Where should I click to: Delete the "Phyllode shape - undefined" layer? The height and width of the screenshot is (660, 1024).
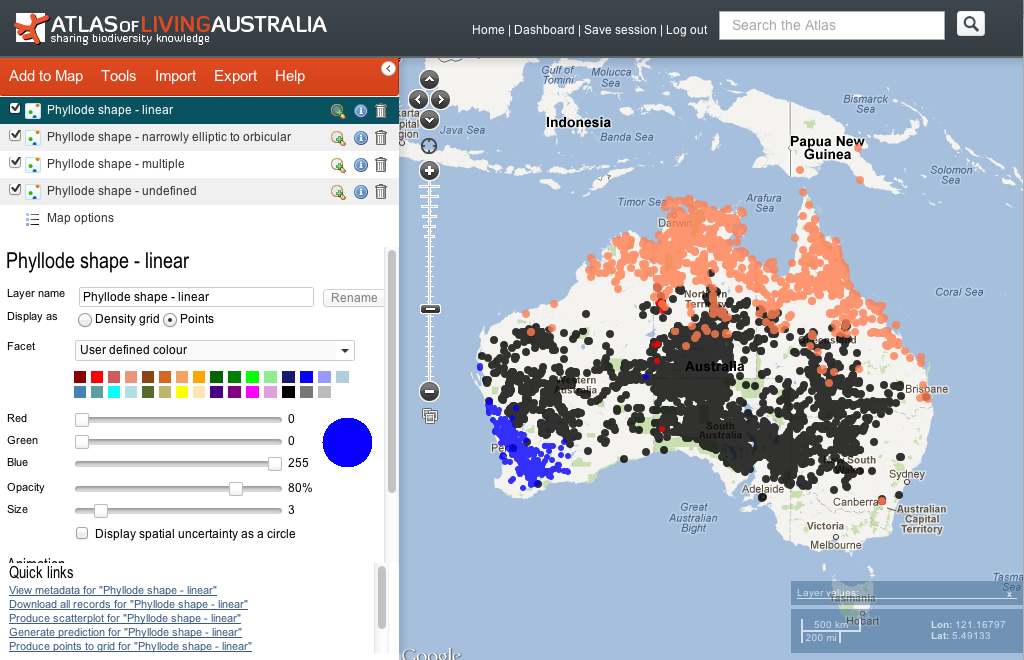point(381,192)
